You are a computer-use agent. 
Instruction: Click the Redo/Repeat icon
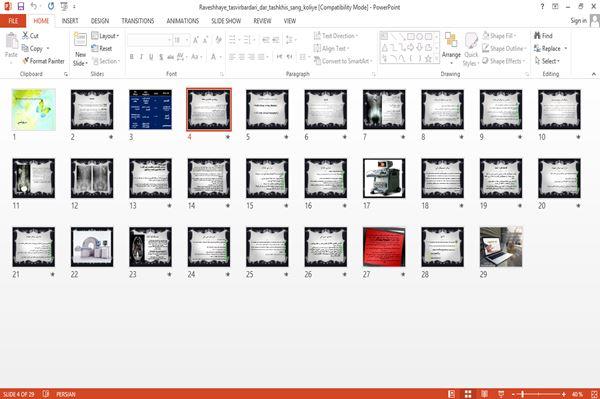pos(51,6)
